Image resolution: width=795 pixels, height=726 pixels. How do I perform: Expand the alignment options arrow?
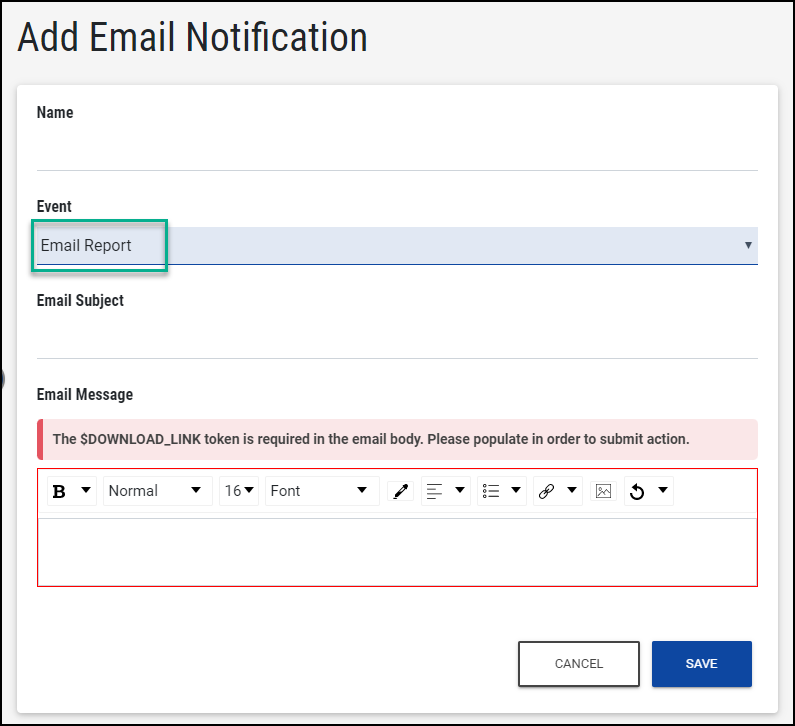coord(460,490)
